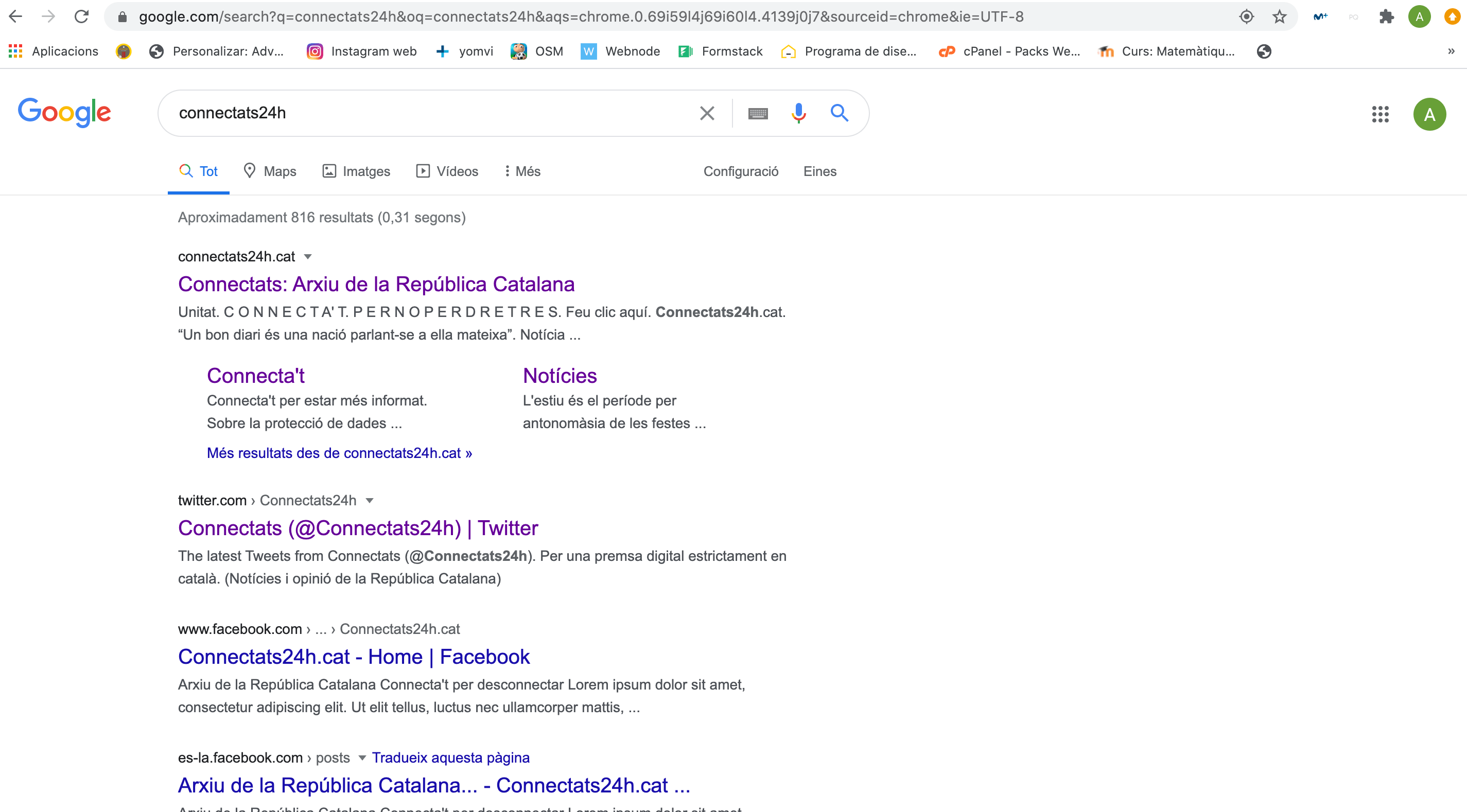1467x812 pixels.
Task: Open the round emblem bookmark icon
Action: coord(124,51)
